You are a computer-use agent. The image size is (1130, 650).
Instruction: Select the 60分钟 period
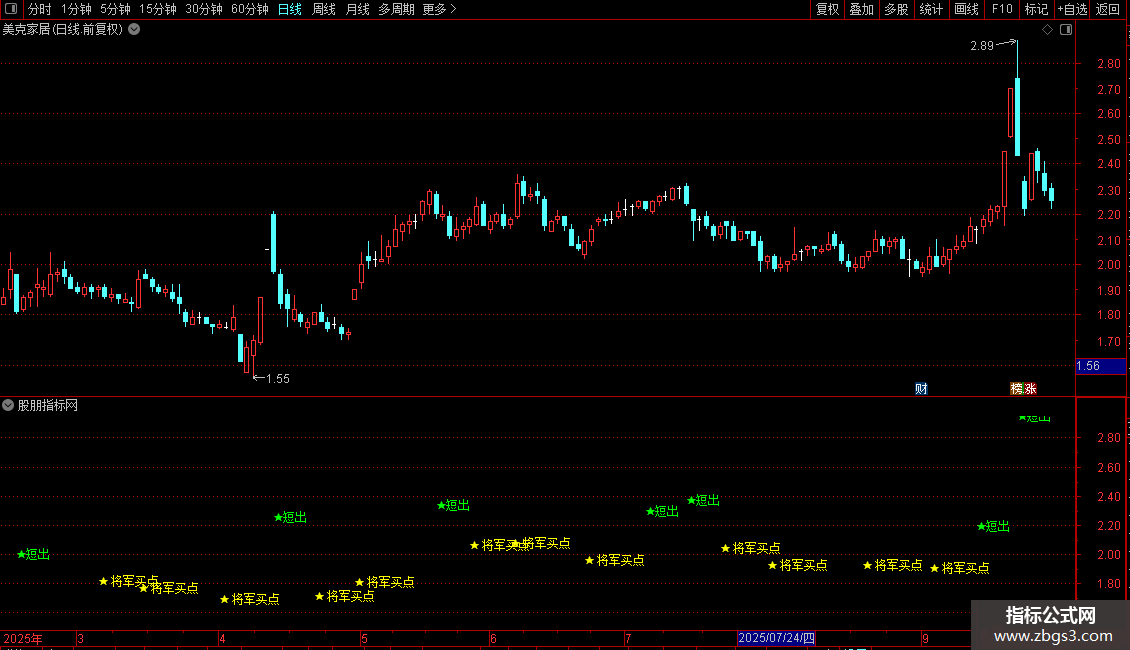pyautogui.click(x=249, y=9)
